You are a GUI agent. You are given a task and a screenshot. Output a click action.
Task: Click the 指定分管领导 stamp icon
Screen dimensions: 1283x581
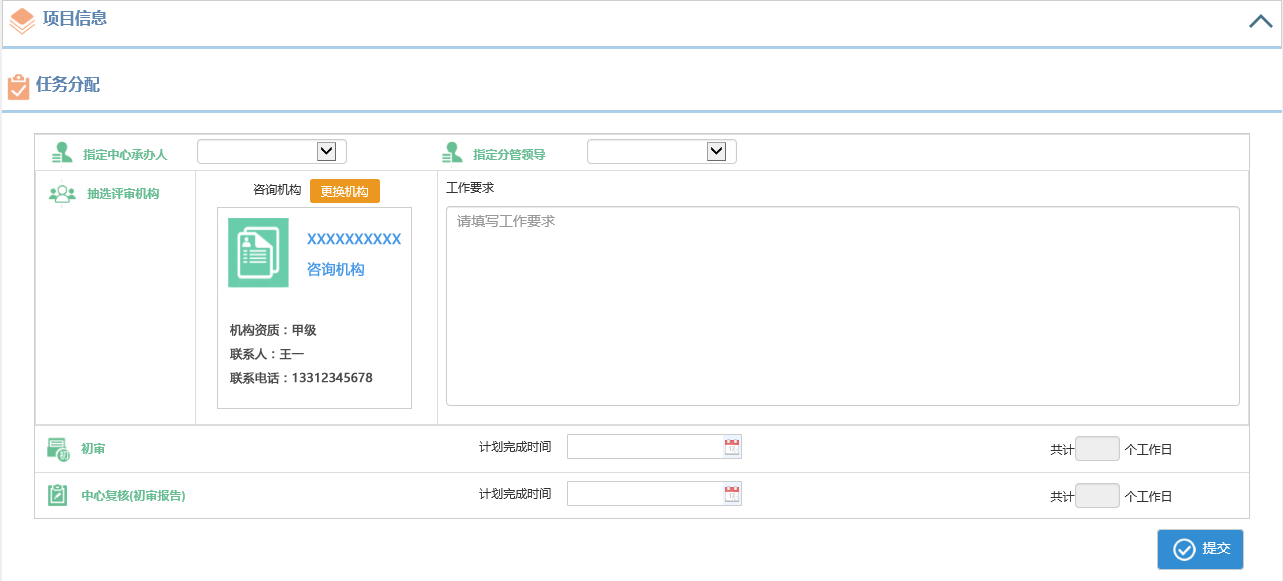pyautogui.click(x=452, y=153)
